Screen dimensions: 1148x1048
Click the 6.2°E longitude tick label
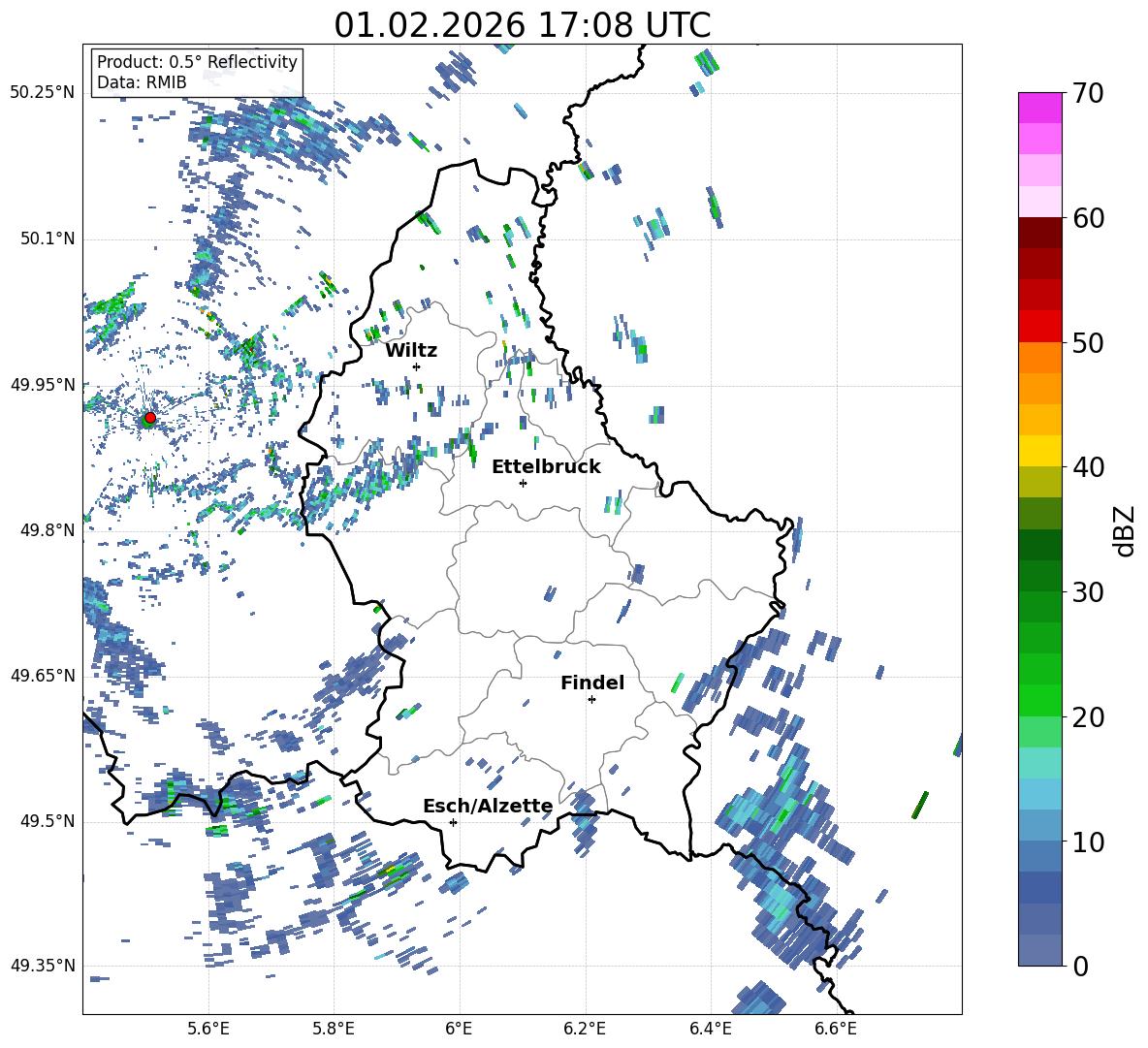tap(585, 1027)
